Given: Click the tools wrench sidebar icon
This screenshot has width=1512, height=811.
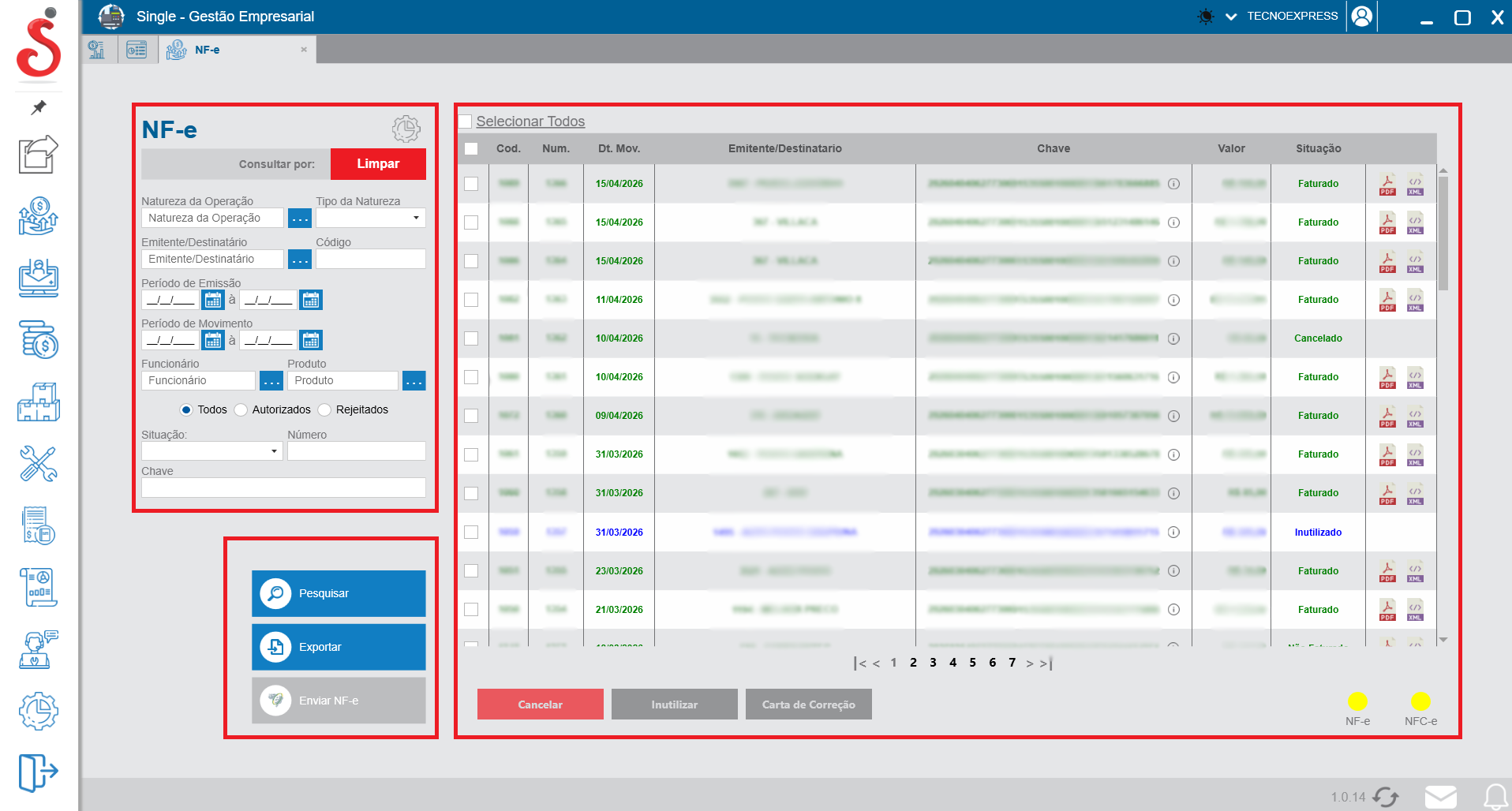Looking at the screenshot, I should (38, 464).
